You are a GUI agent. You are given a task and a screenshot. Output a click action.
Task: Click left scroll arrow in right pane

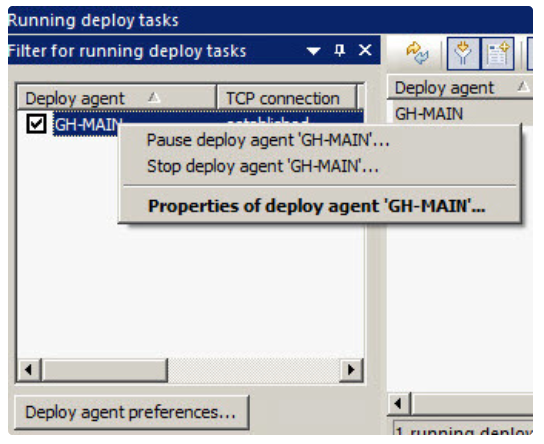[398, 403]
